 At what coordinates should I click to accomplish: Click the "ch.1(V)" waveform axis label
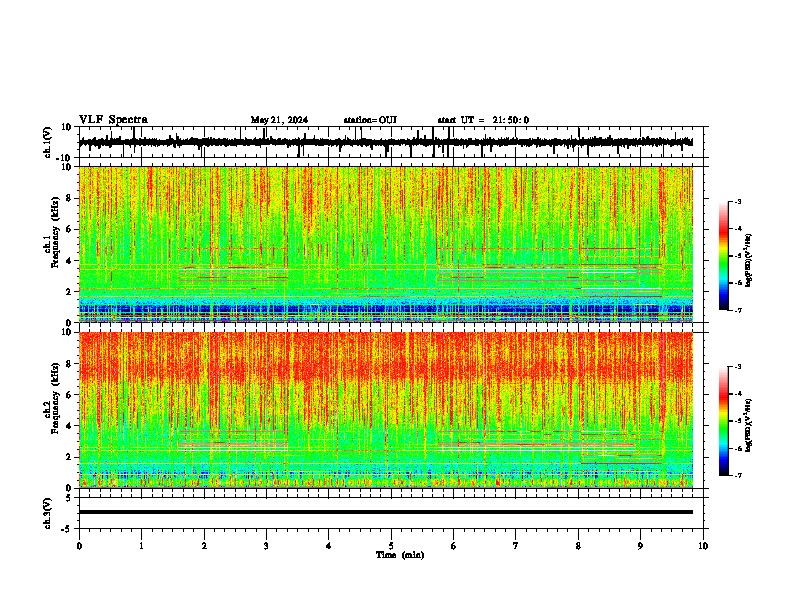pyautogui.click(x=47, y=142)
